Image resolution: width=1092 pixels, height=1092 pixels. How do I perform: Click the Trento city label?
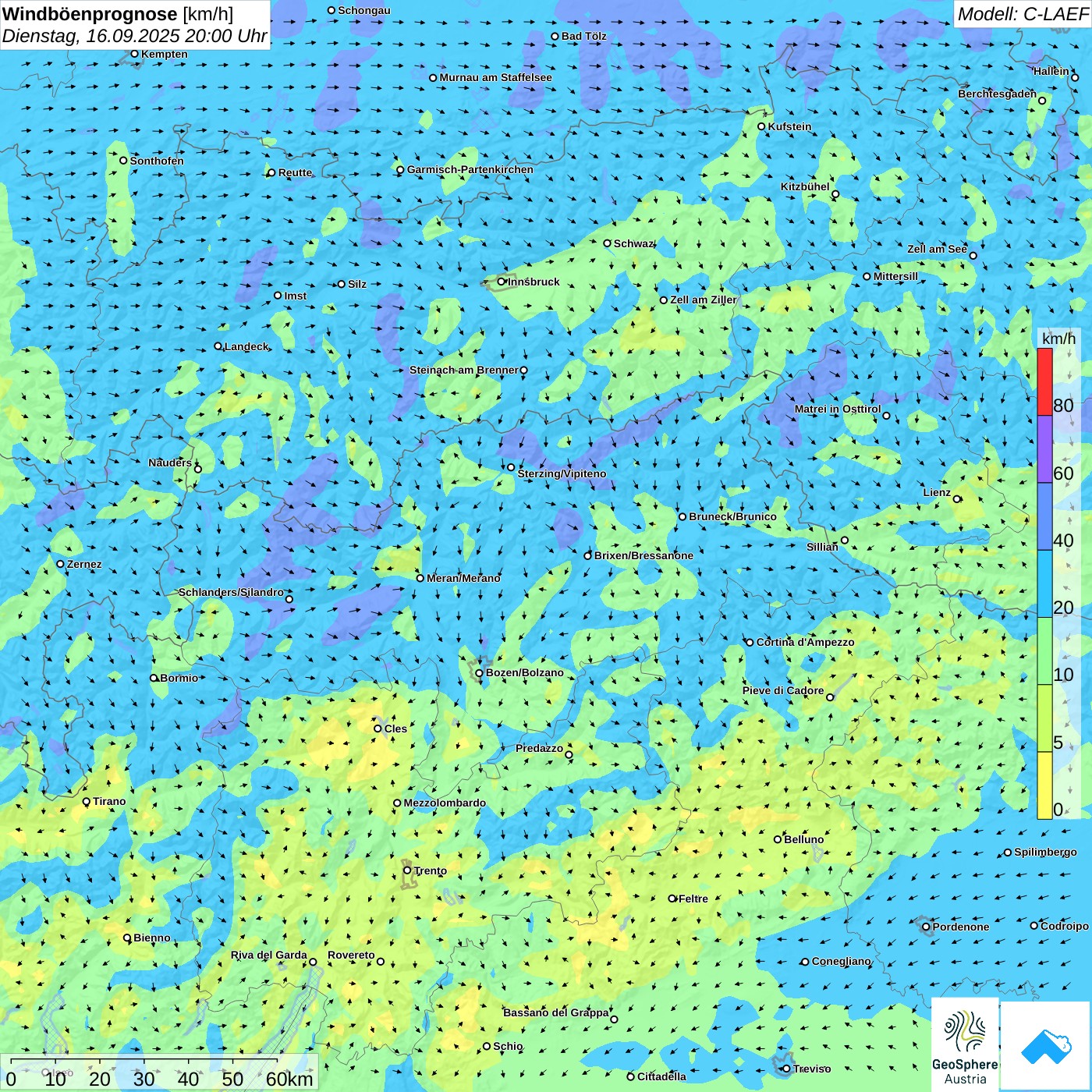point(431,870)
